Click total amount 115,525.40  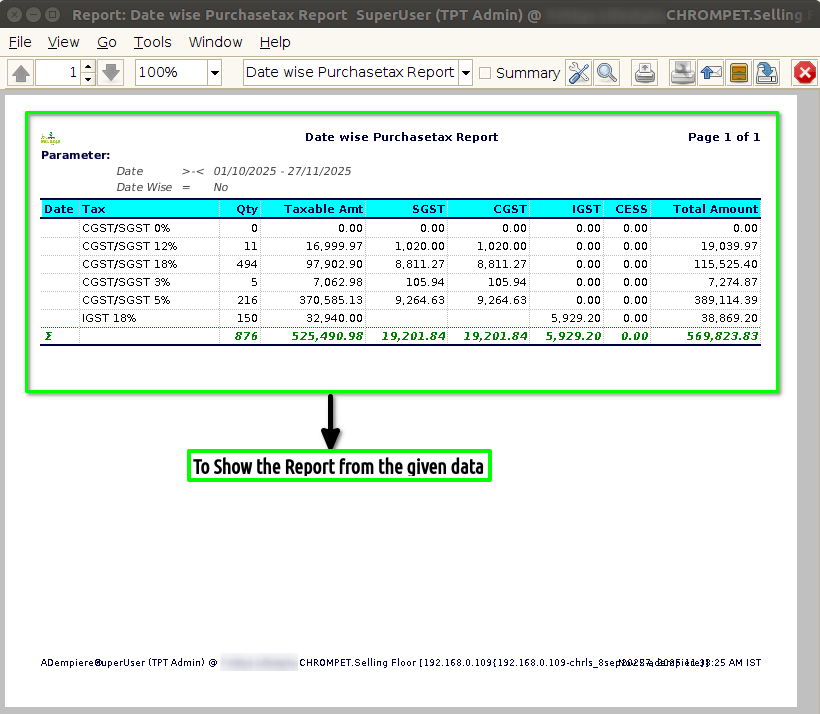pyautogui.click(x=725, y=264)
